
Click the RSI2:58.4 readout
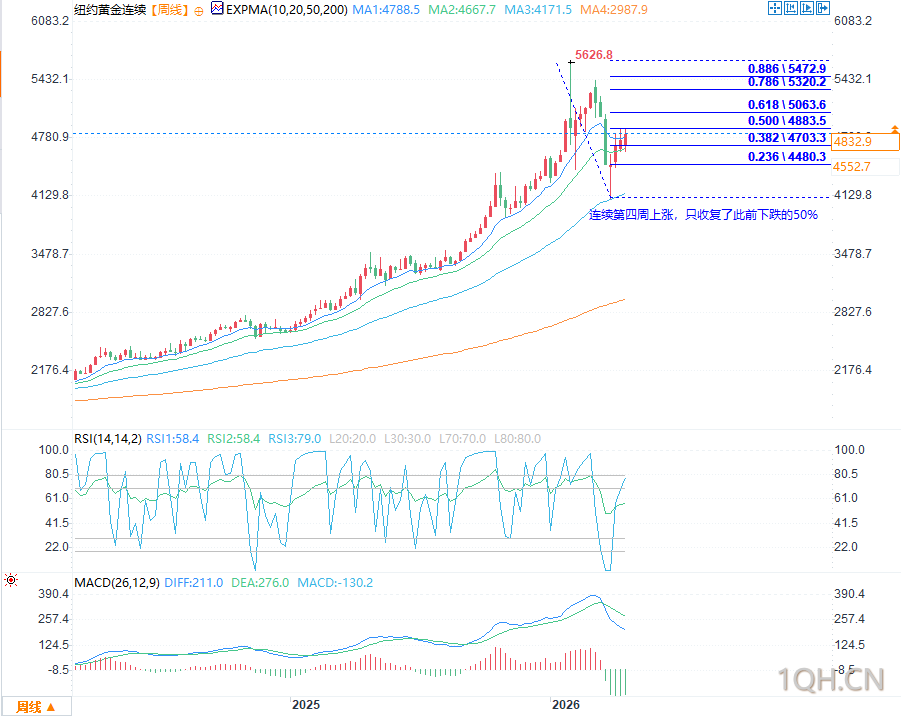(233, 439)
